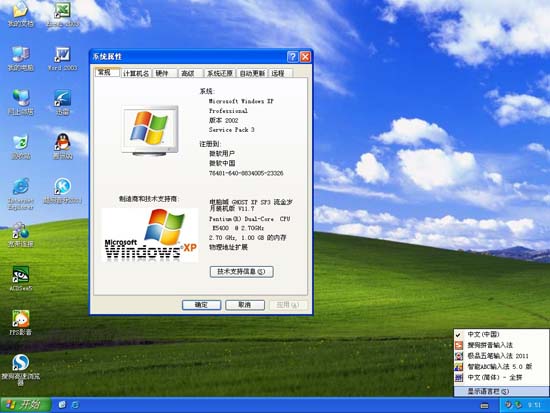Click the 微软中国 registration text

pyautogui.click(x=222, y=163)
